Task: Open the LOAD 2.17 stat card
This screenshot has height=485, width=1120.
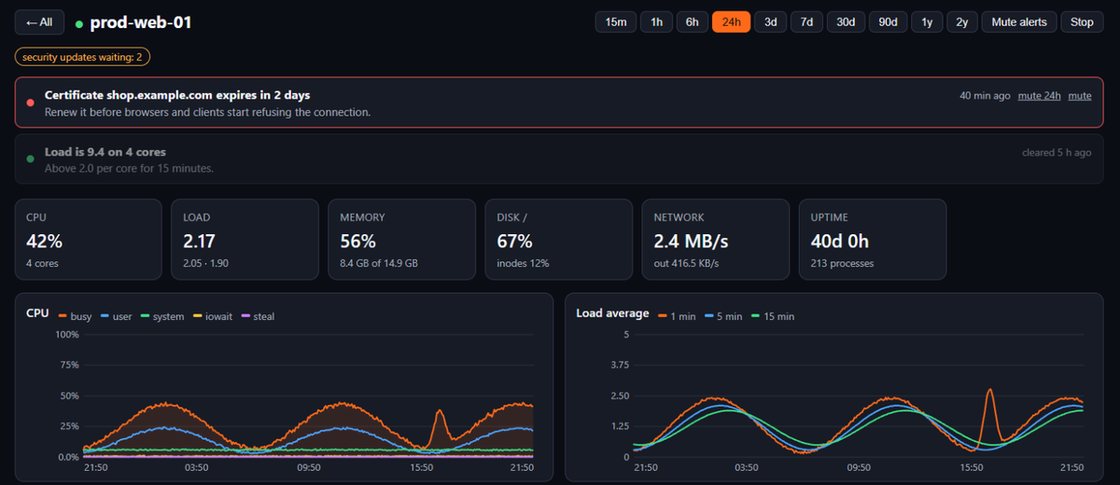Action: (245, 239)
